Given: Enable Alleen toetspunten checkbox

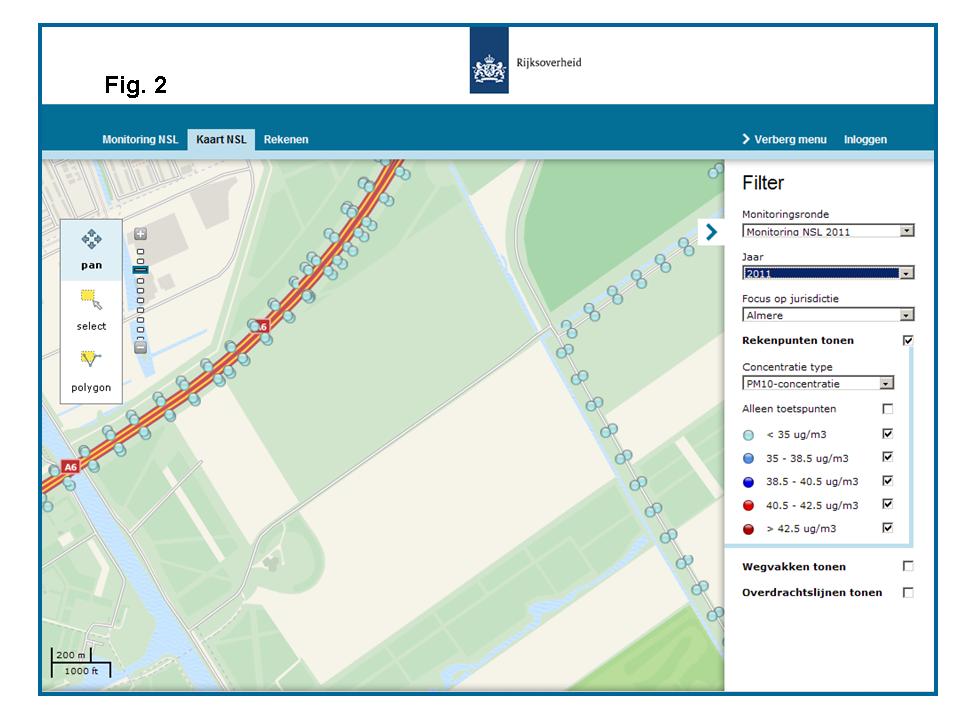Looking at the screenshot, I should 888,408.
